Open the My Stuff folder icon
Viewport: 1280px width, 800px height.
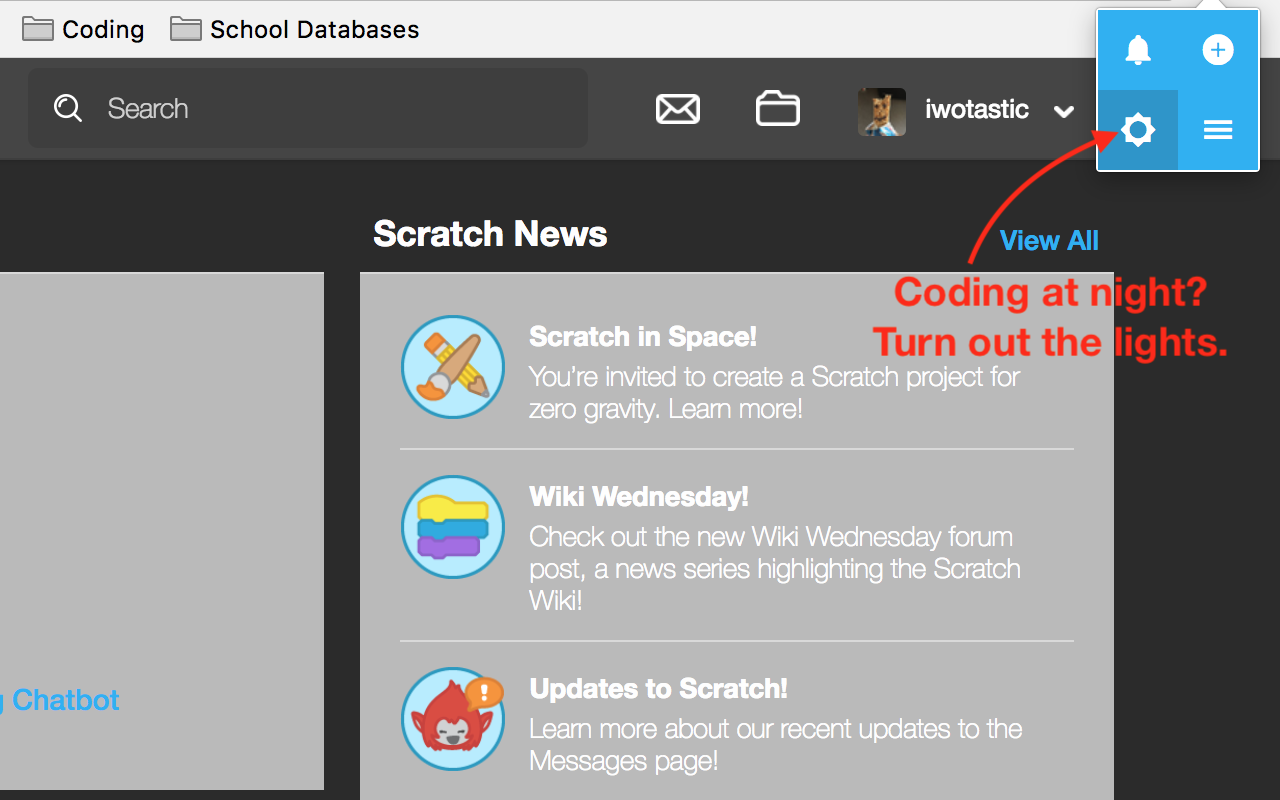tap(778, 108)
